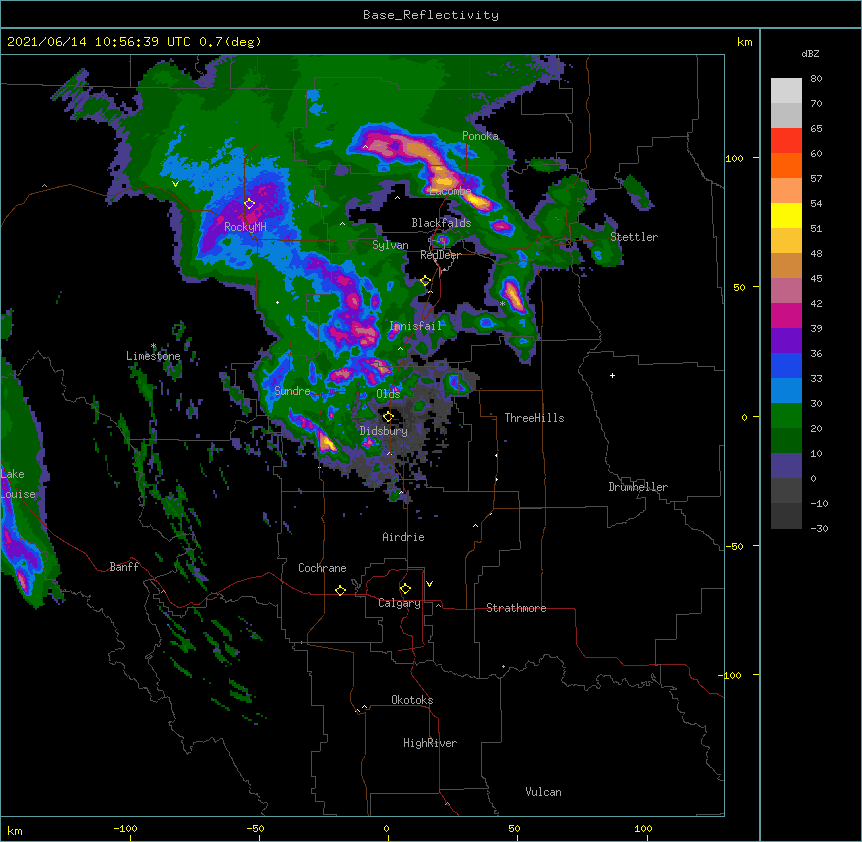The width and height of the screenshot is (862, 842).
Task: Select the Strathmore city label
Action: pyautogui.click(x=516, y=608)
